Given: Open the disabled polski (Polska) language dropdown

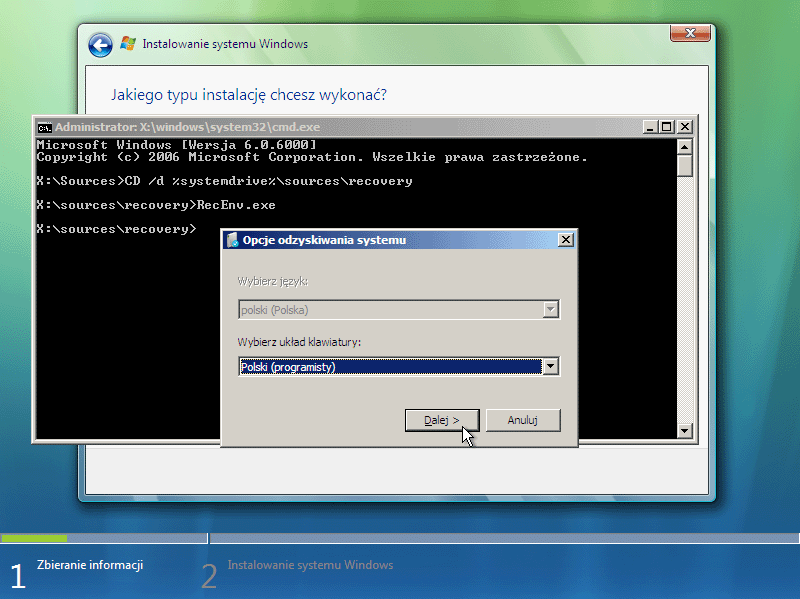Looking at the screenshot, I should point(398,310).
